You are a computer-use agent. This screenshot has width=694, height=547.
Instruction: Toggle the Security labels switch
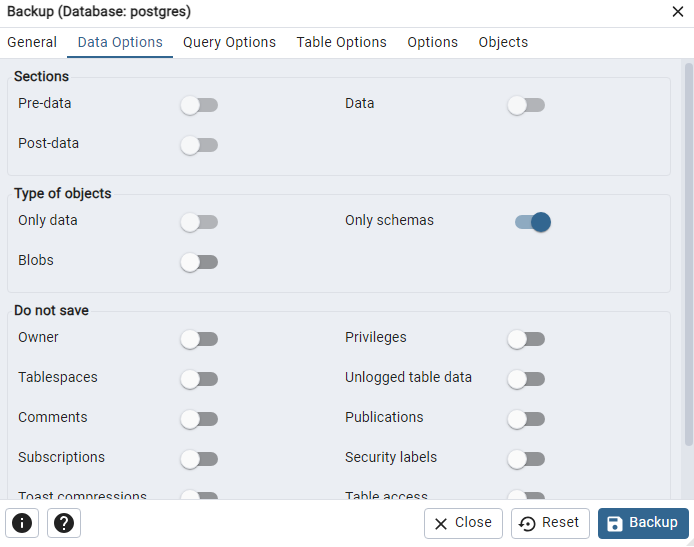pos(526,459)
